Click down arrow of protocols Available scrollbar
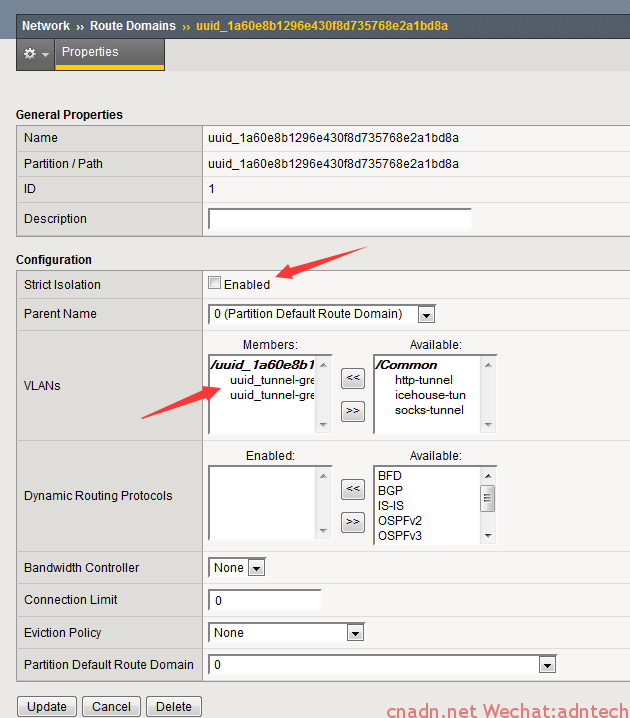This screenshot has width=630, height=718. (488, 536)
